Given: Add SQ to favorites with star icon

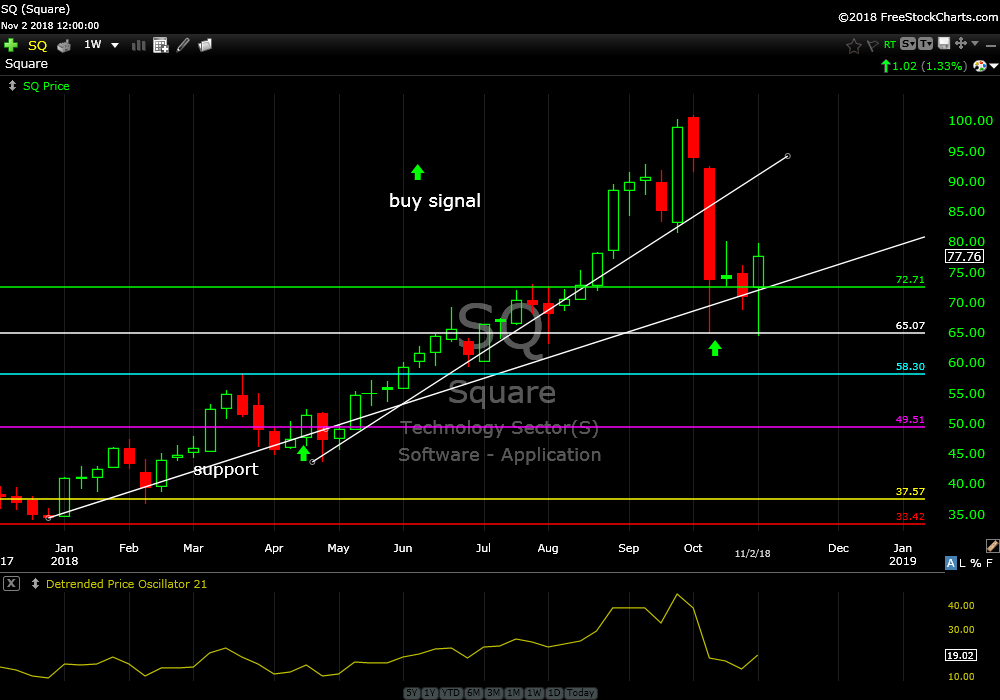Looking at the screenshot, I should coord(853,45).
